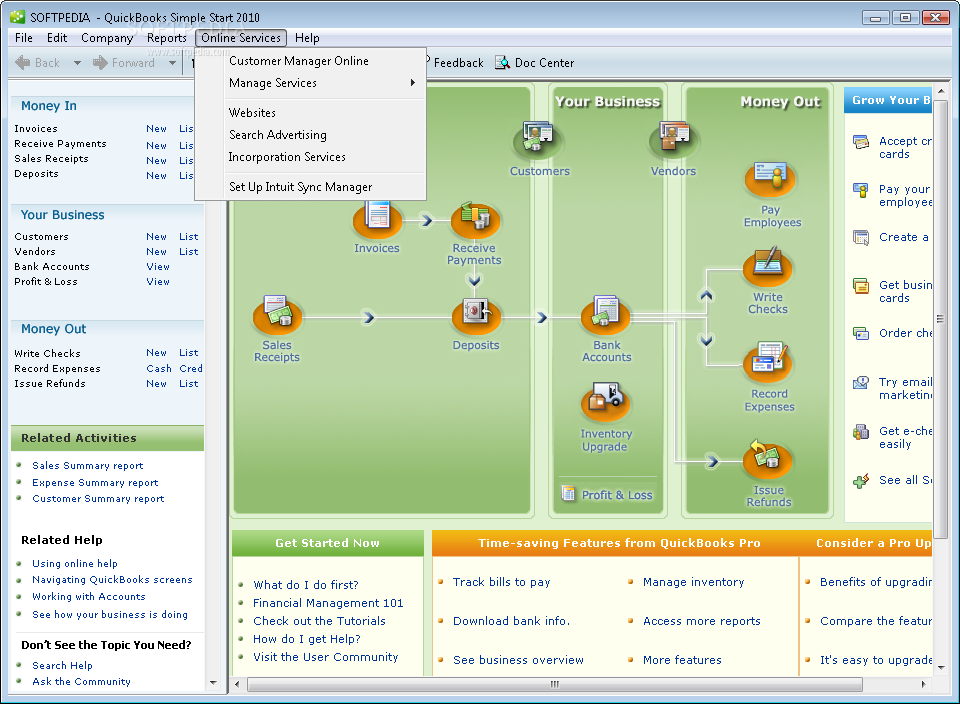
Task: Click the See all Services plus icon
Action: click(x=861, y=481)
